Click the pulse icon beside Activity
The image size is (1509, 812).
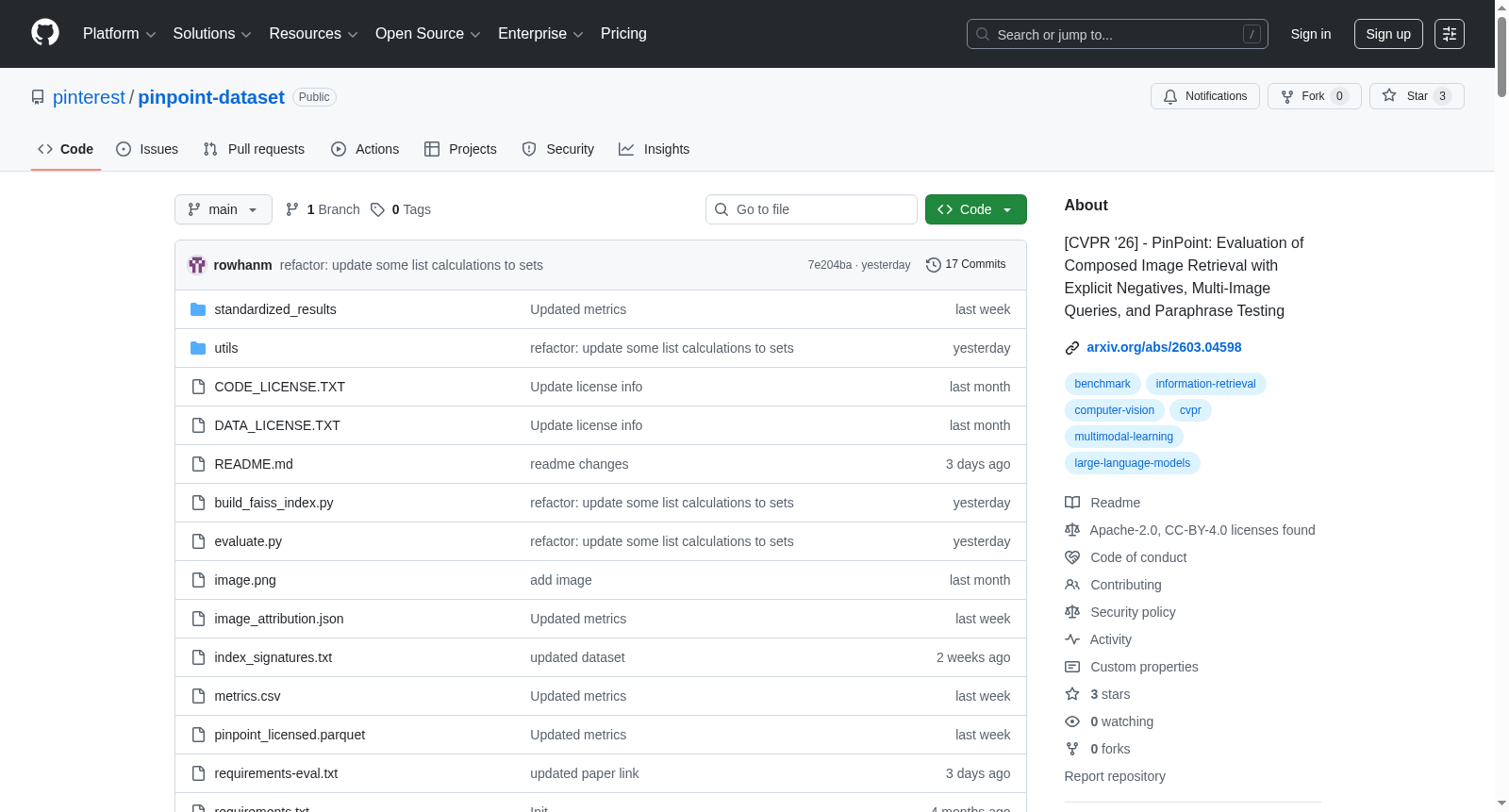pos(1072,639)
